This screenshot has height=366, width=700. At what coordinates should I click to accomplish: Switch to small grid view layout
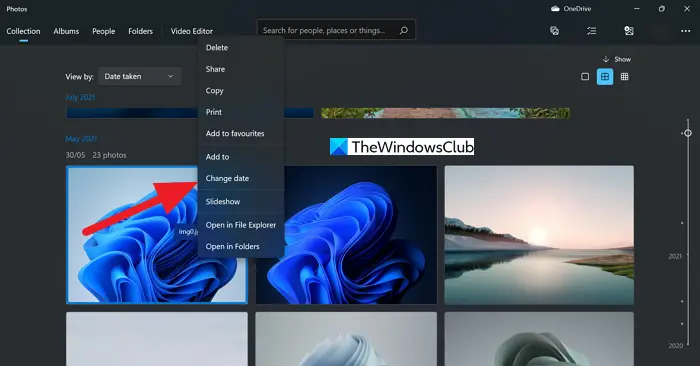coord(625,77)
